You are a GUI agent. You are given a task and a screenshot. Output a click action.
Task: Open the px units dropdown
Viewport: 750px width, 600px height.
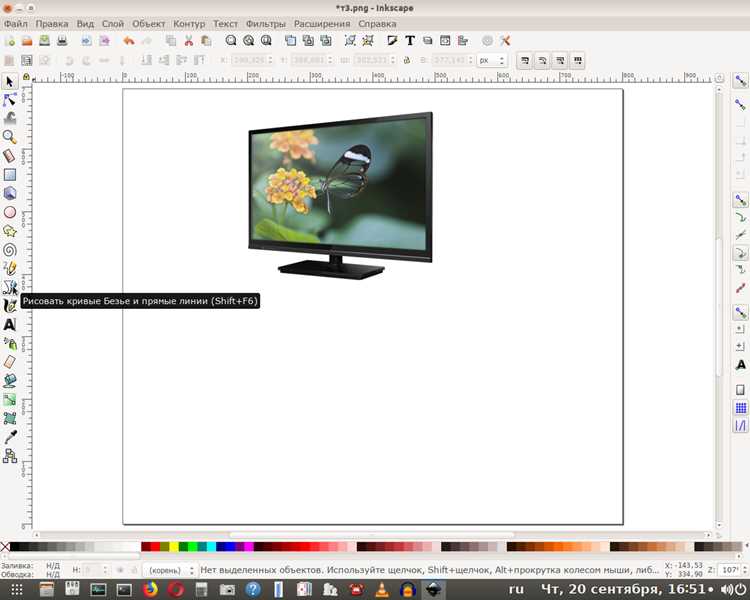[x=491, y=60]
